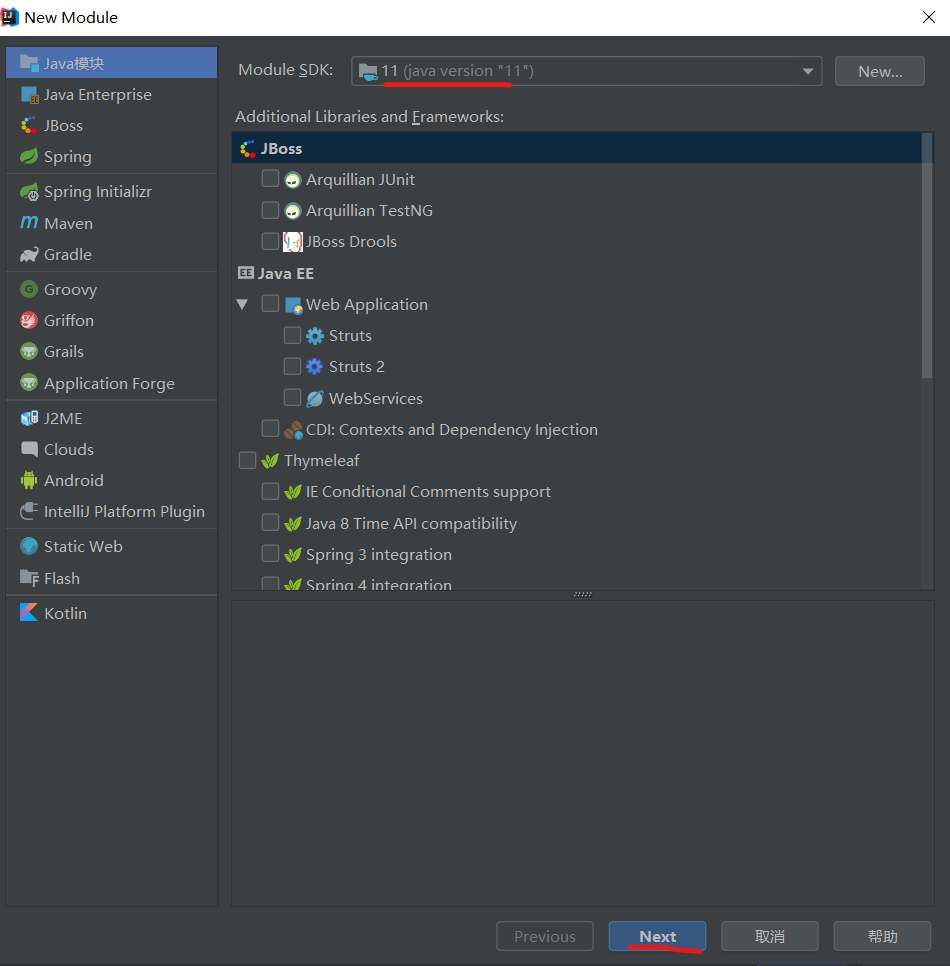Select the Java模块 folder icon

point(29,63)
